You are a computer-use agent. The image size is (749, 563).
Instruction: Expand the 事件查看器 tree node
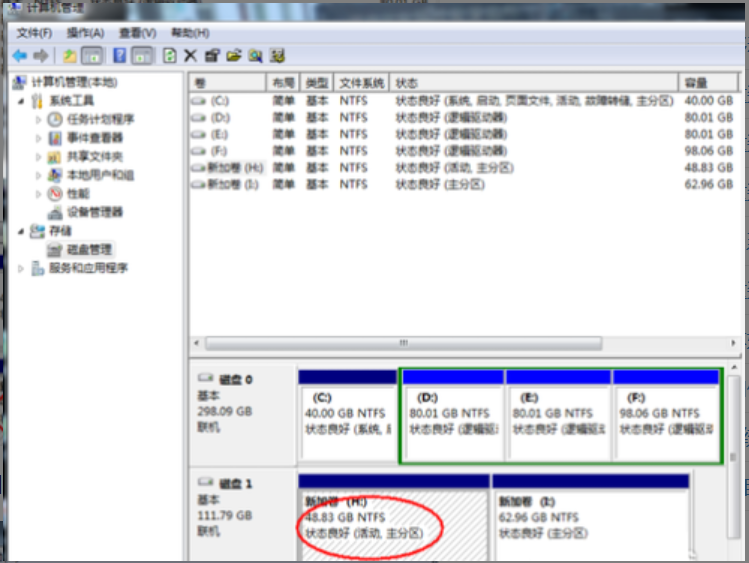39,138
